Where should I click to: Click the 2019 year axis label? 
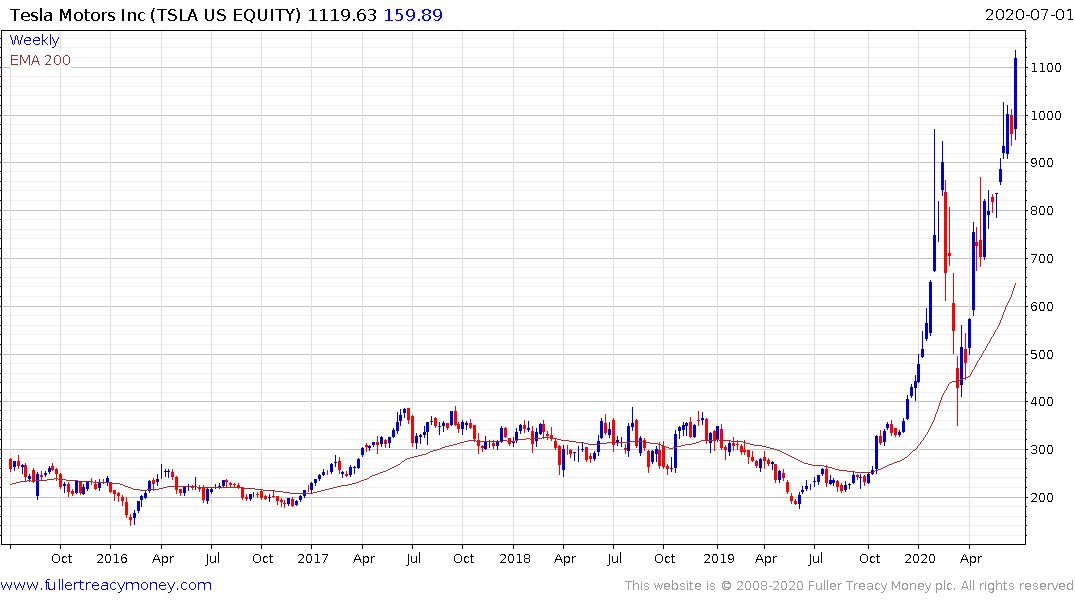pos(718,559)
